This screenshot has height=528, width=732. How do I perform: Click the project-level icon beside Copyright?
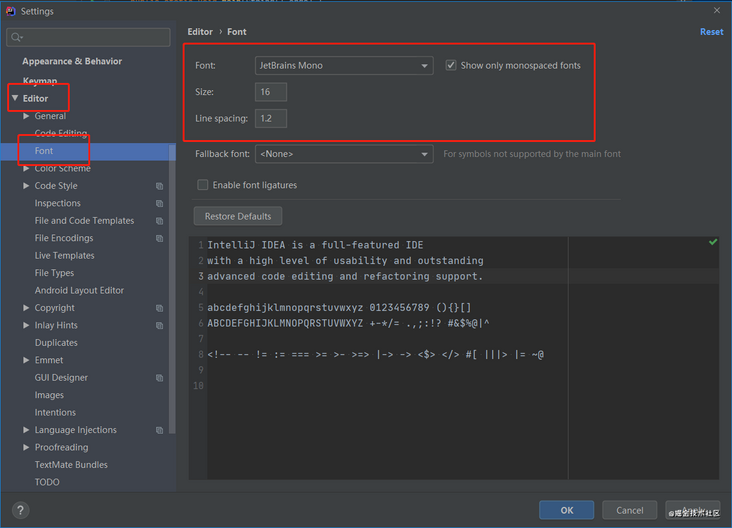pyautogui.click(x=160, y=308)
